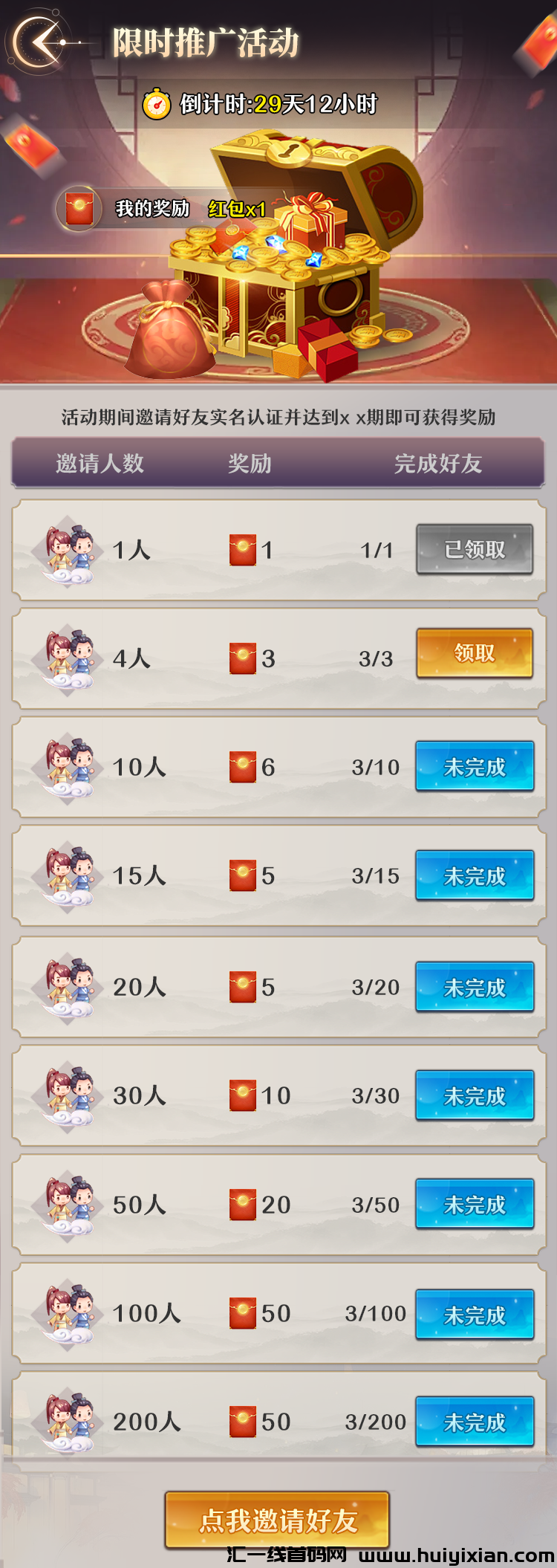Tap the 未完成 button in the 10人 row
This screenshot has height=1568, width=557.
(x=475, y=766)
